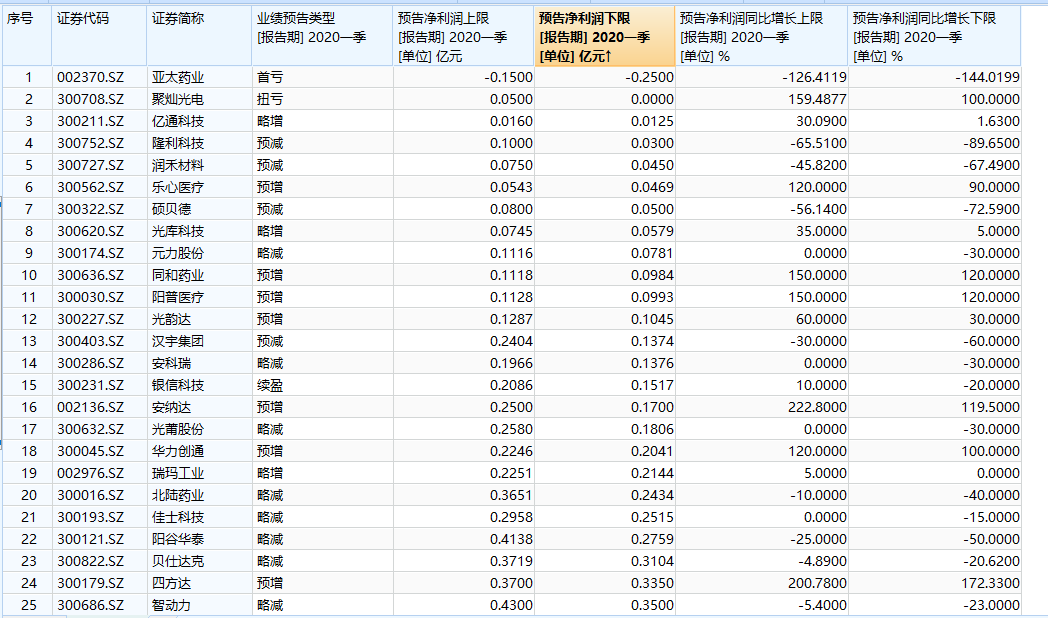Click the stock name 智动力
This screenshot has height=618, width=1048.
pyautogui.click(x=172, y=606)
